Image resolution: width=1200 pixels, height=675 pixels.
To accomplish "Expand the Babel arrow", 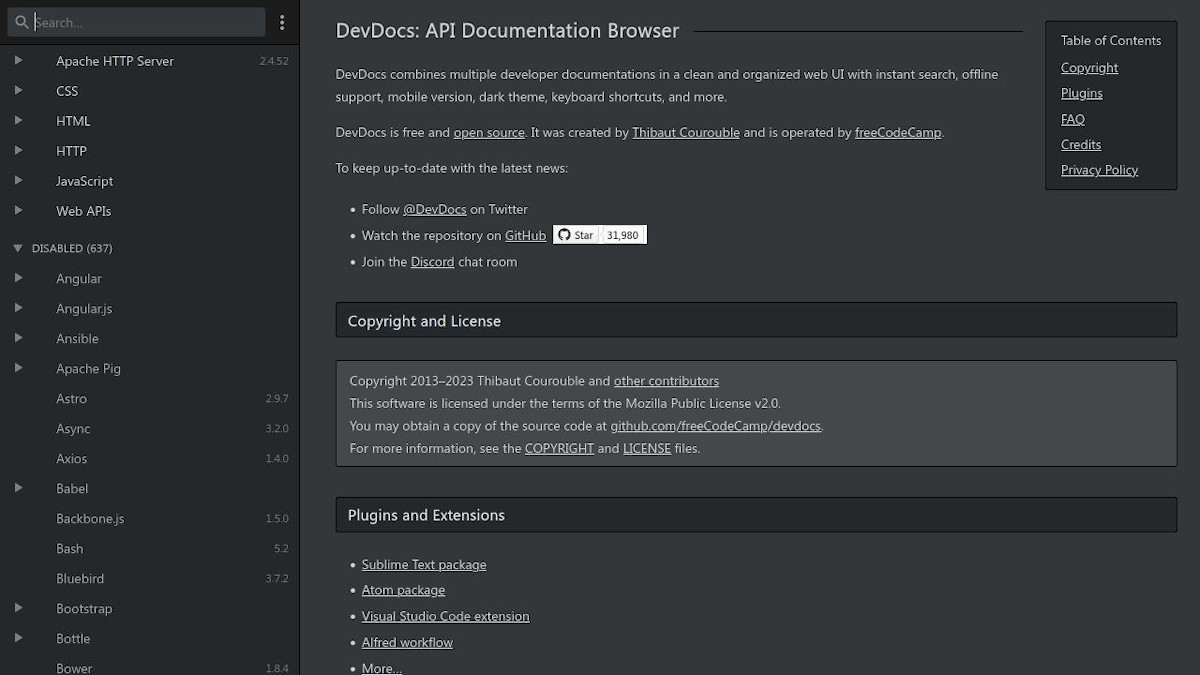I will [18, 488].
